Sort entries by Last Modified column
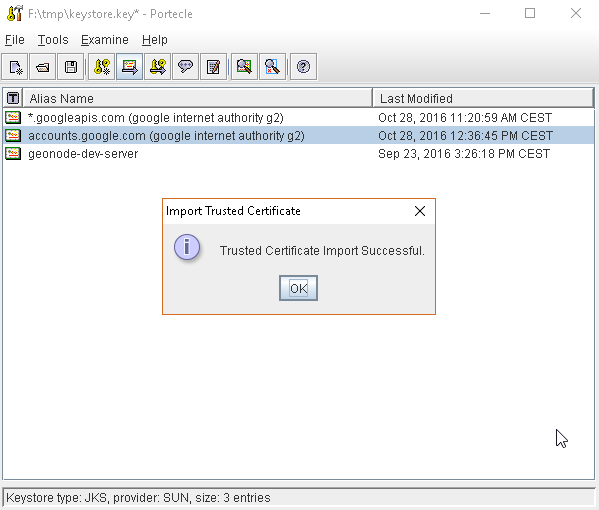Viewport: 599px width, 510px height. point(483,98)
